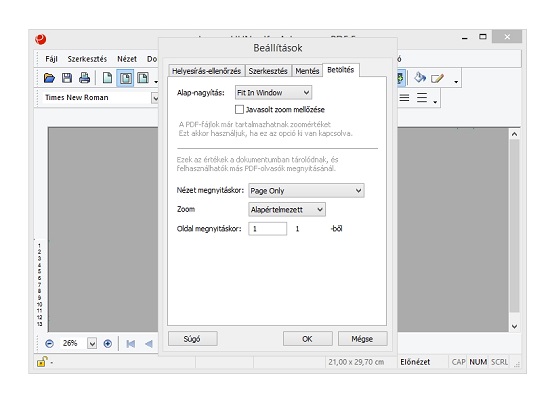
Task: Confirm settings with the OK button
Action: (x=308, y=339)
